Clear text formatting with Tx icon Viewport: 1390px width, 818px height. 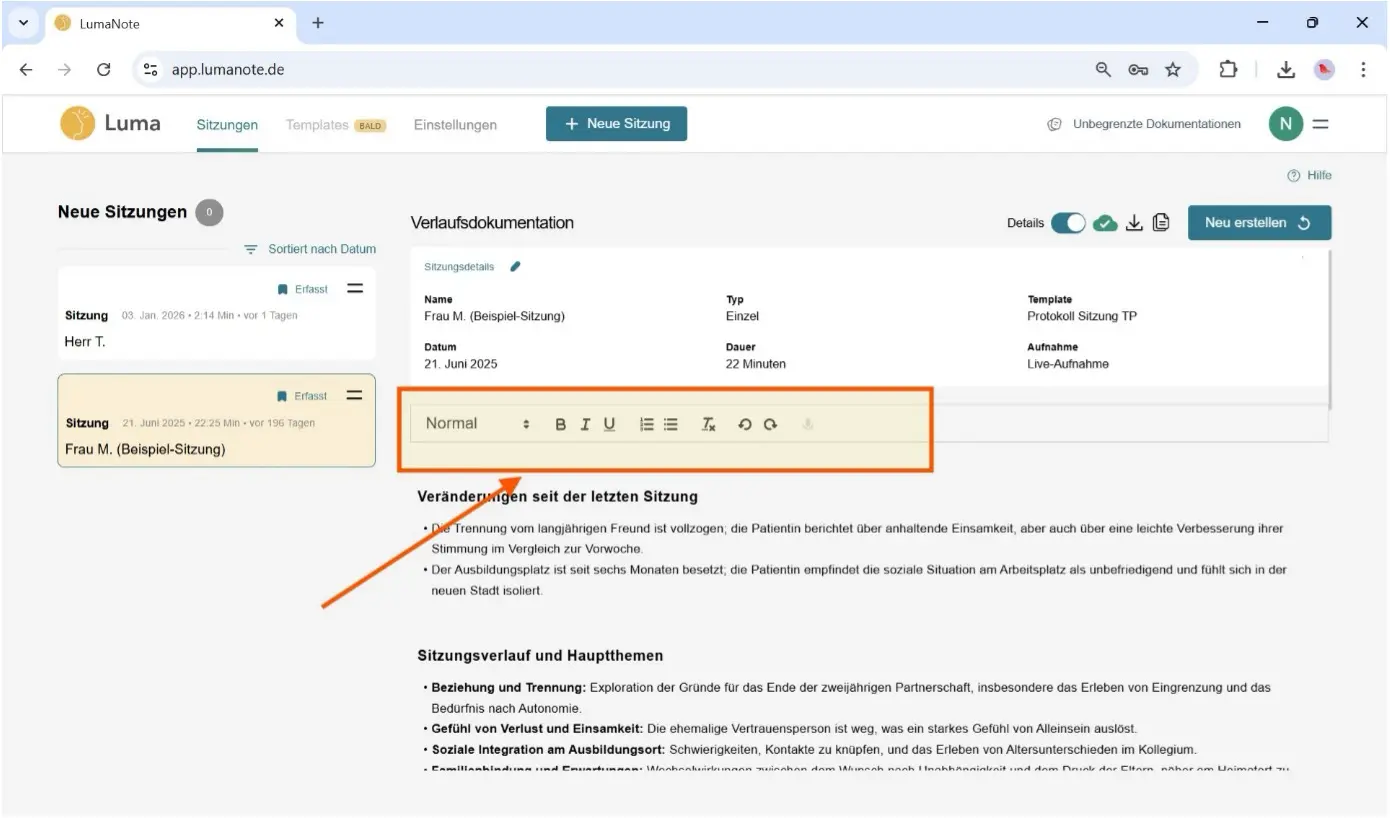(x=708, y=424)
